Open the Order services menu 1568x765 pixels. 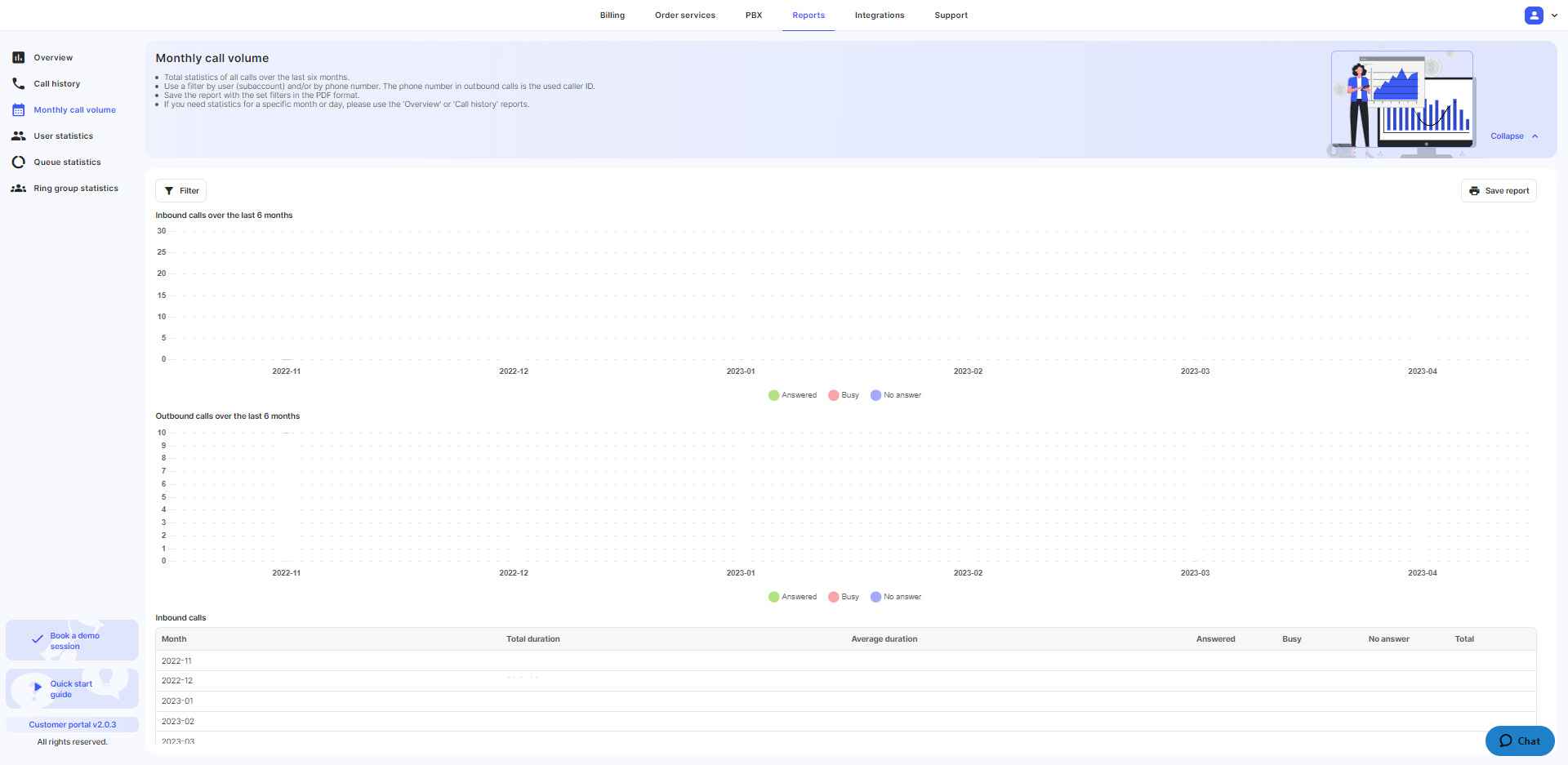[x=685, y=16]
